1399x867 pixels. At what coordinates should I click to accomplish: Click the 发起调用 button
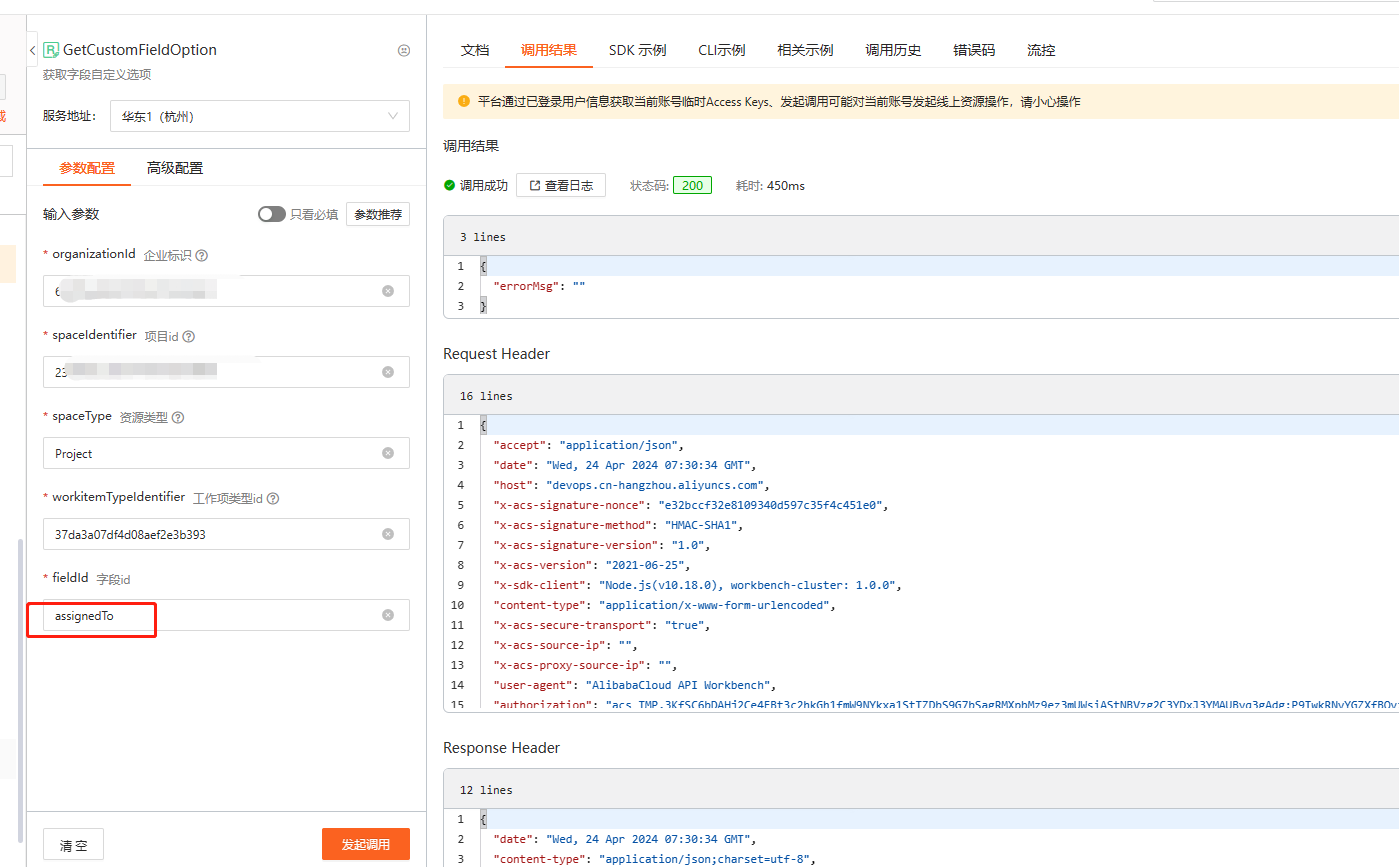click(366, 845)
